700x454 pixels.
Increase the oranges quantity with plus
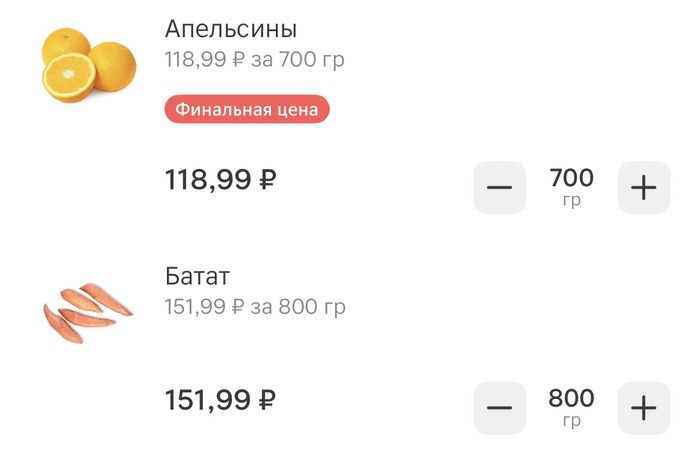(643, 187)
